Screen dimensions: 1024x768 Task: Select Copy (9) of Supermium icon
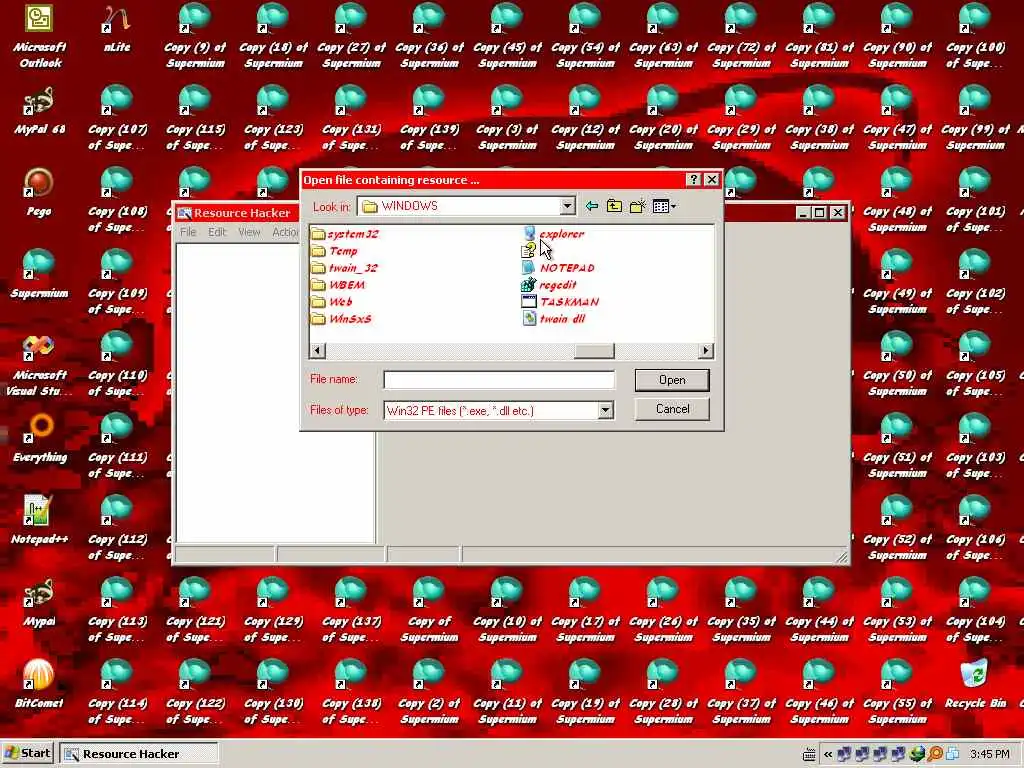point(195,36)
